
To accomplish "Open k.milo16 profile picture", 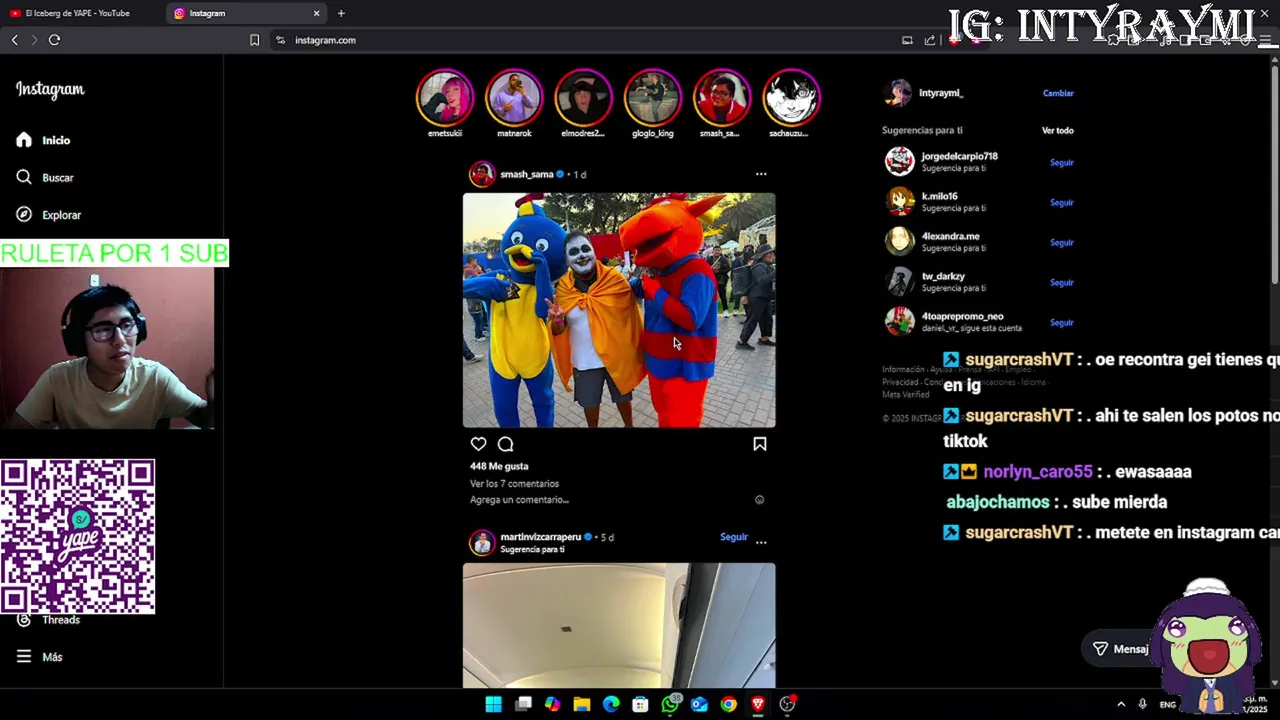I will 899,201.
